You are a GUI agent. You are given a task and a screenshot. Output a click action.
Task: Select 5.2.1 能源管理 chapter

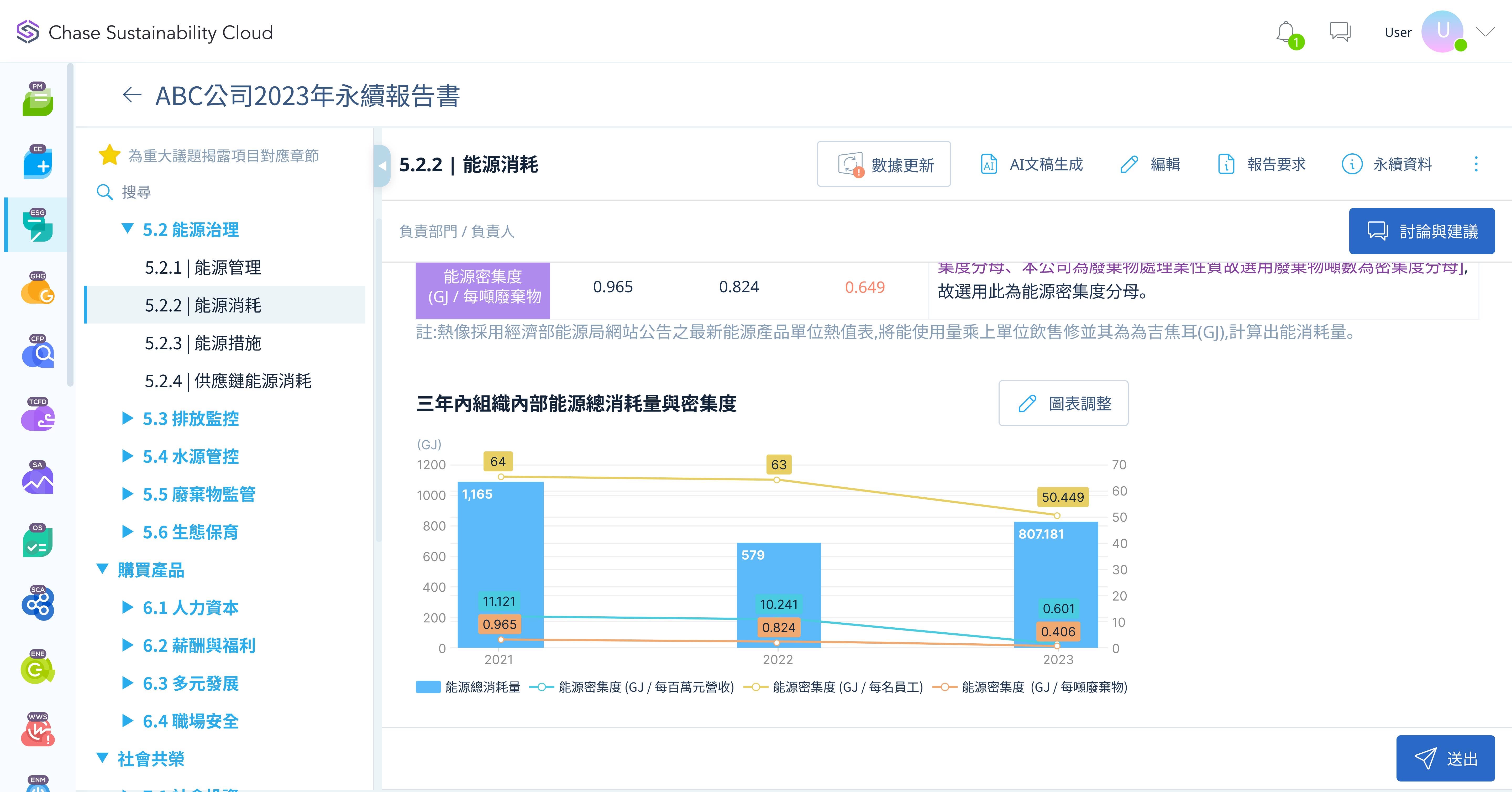pos(203,268)
